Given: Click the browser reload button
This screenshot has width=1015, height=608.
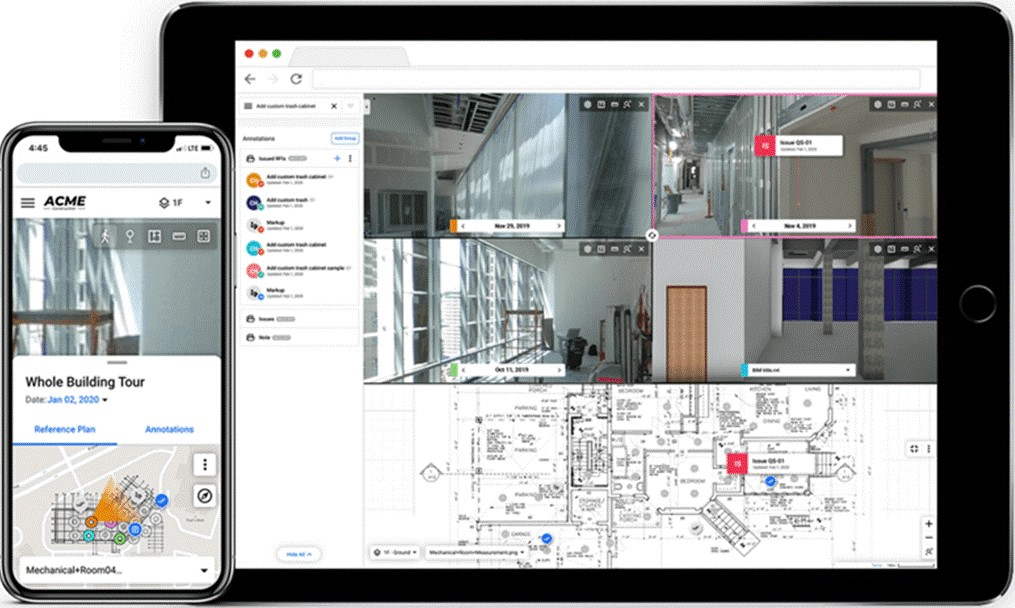Looking at the screenshot, I should click(x=296, y=79).
